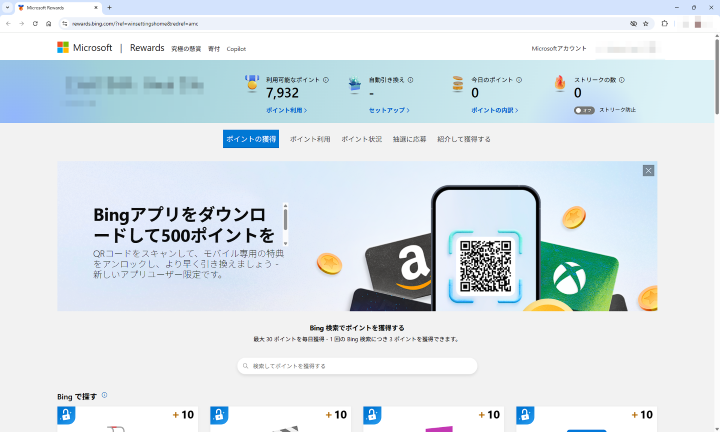Viewport: 720px width, 432px height.
Task: Open Copilot in the header menu
Action: [236, 49]
